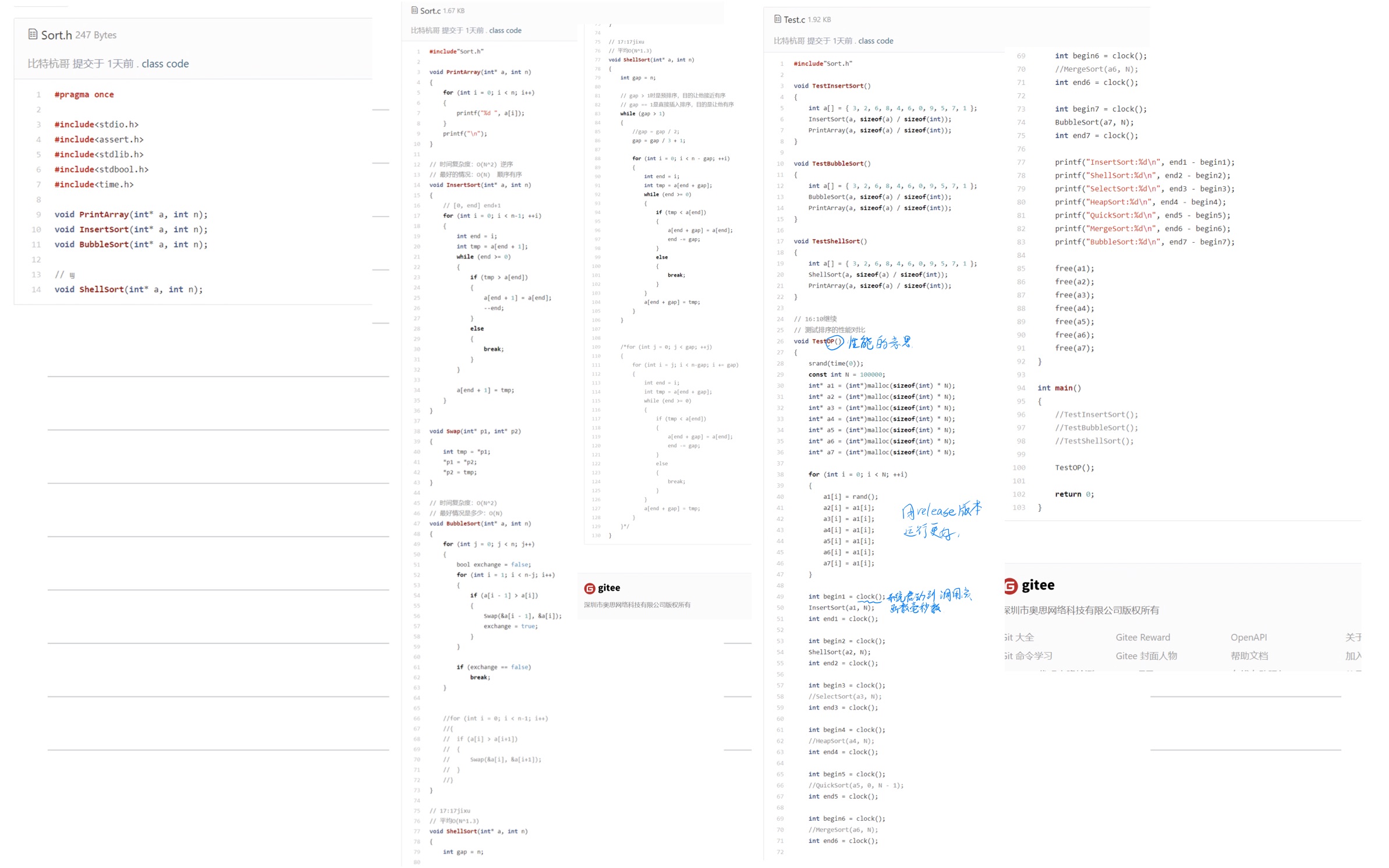Open the OpenAPI footer link
This screenshot has width=1389, height=868.
click(x=1248, y=637)
